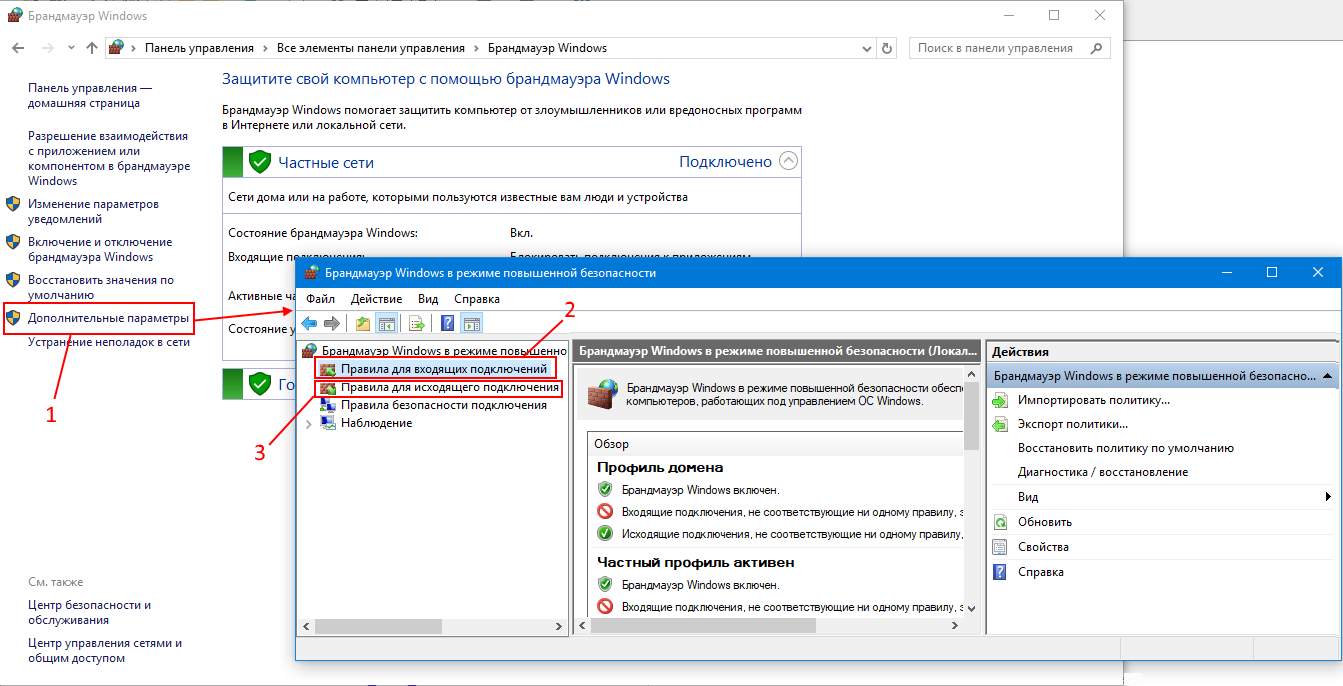The width and height of the screenshot is (1343, 686).
Task: Collapse the Частные сети section chevron
Action: pos(788,161)
